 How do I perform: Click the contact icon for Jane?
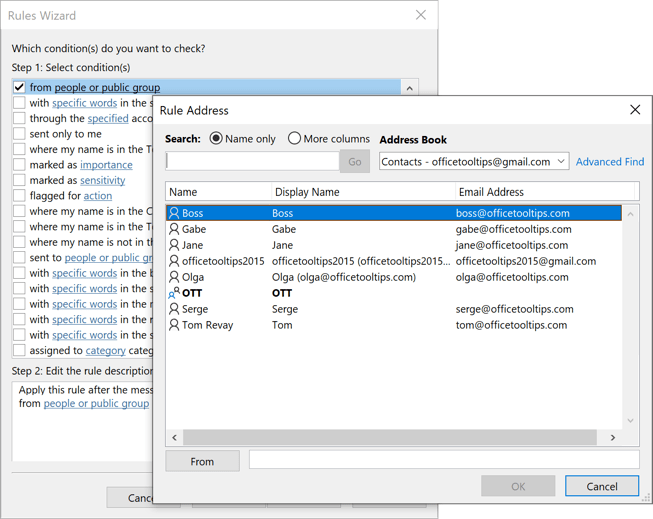(x=174, y=245)
